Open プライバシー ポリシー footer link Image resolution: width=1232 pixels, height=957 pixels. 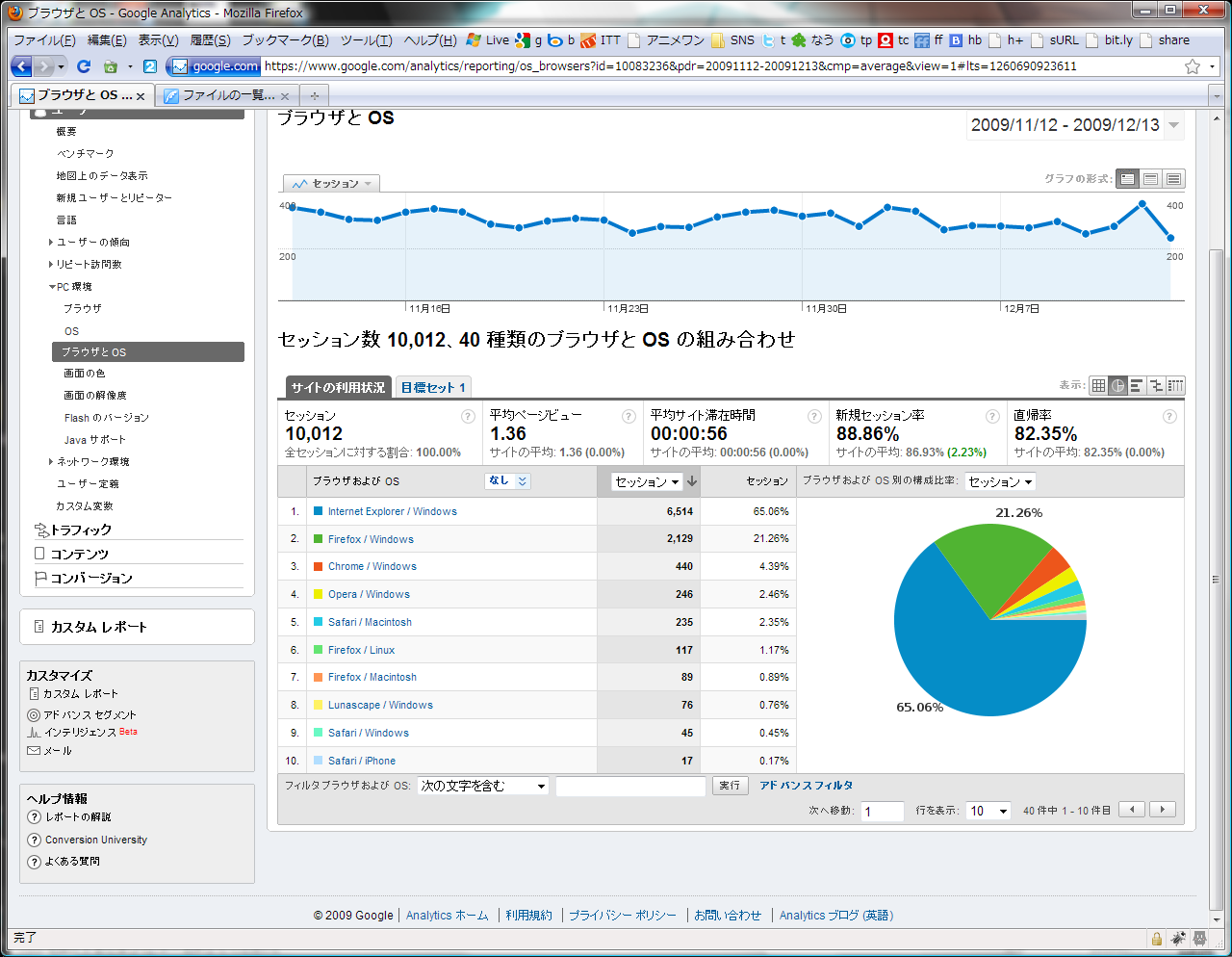pyautogui.click(x=622, y=916)
